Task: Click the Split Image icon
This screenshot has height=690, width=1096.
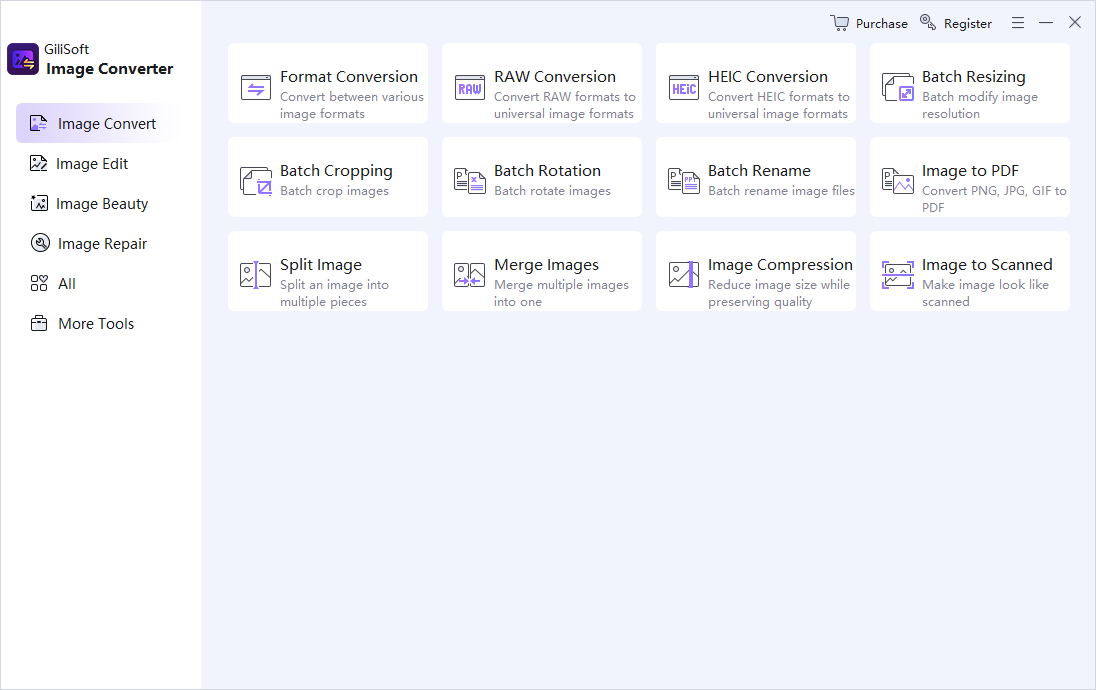Action: (256, 275)
